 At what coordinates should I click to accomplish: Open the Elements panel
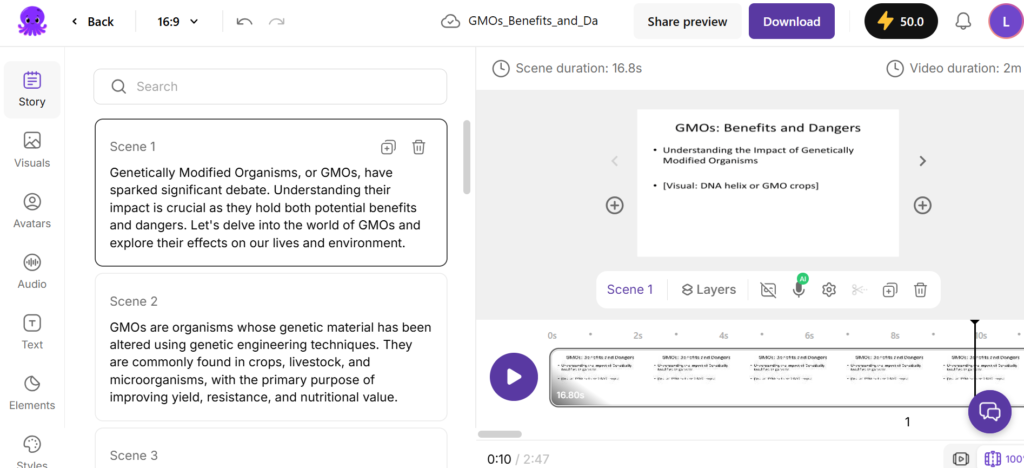(32, 392)
